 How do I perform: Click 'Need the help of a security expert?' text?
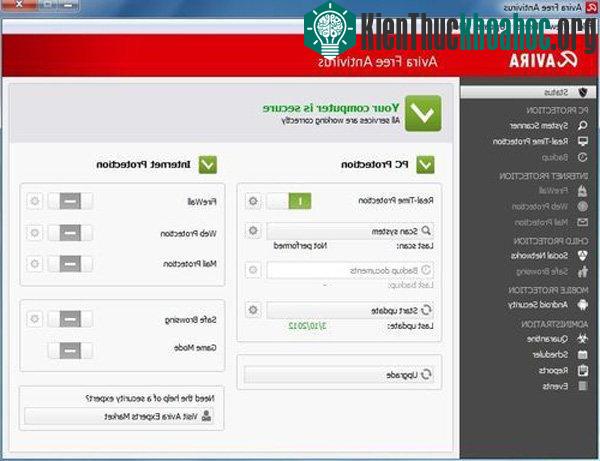(150, 398)
